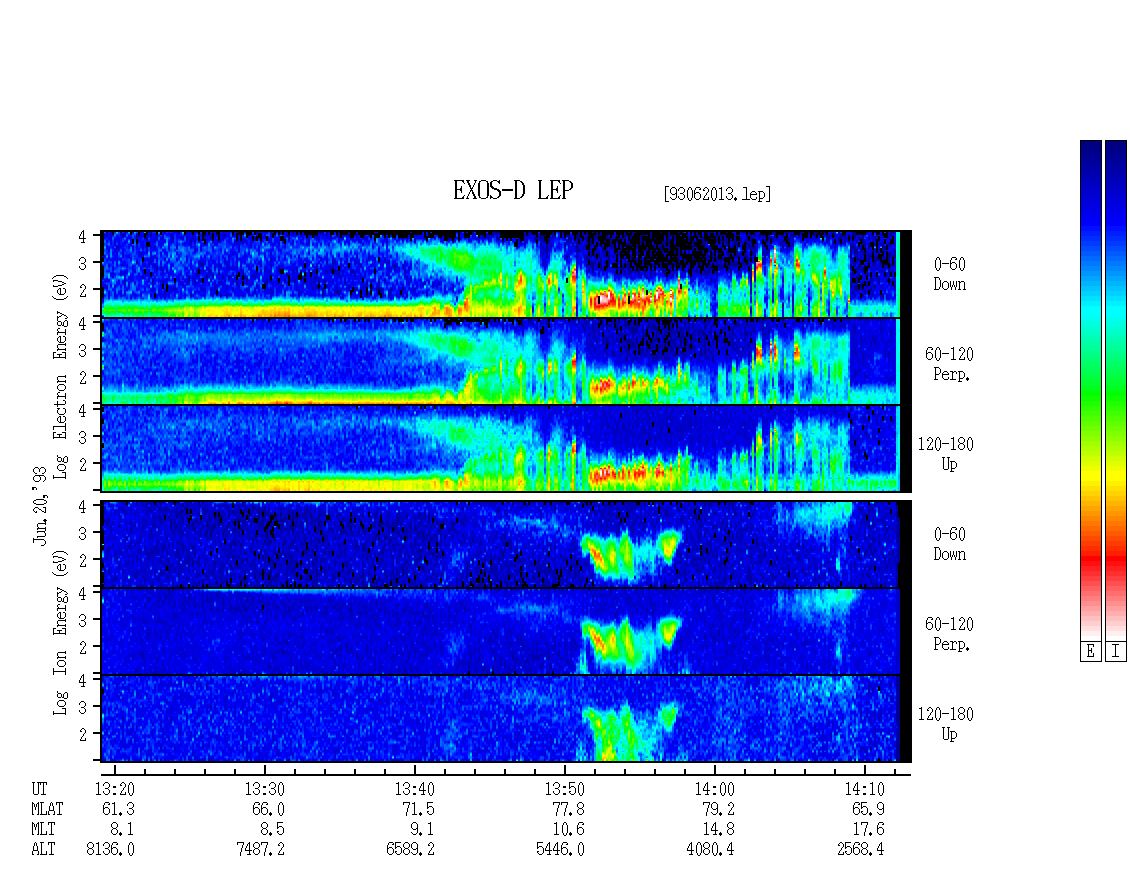Image resolution: width=1130 pixels, height=875 pixels.
Task: Select the MLAT value 65.9
Action: 868,809
